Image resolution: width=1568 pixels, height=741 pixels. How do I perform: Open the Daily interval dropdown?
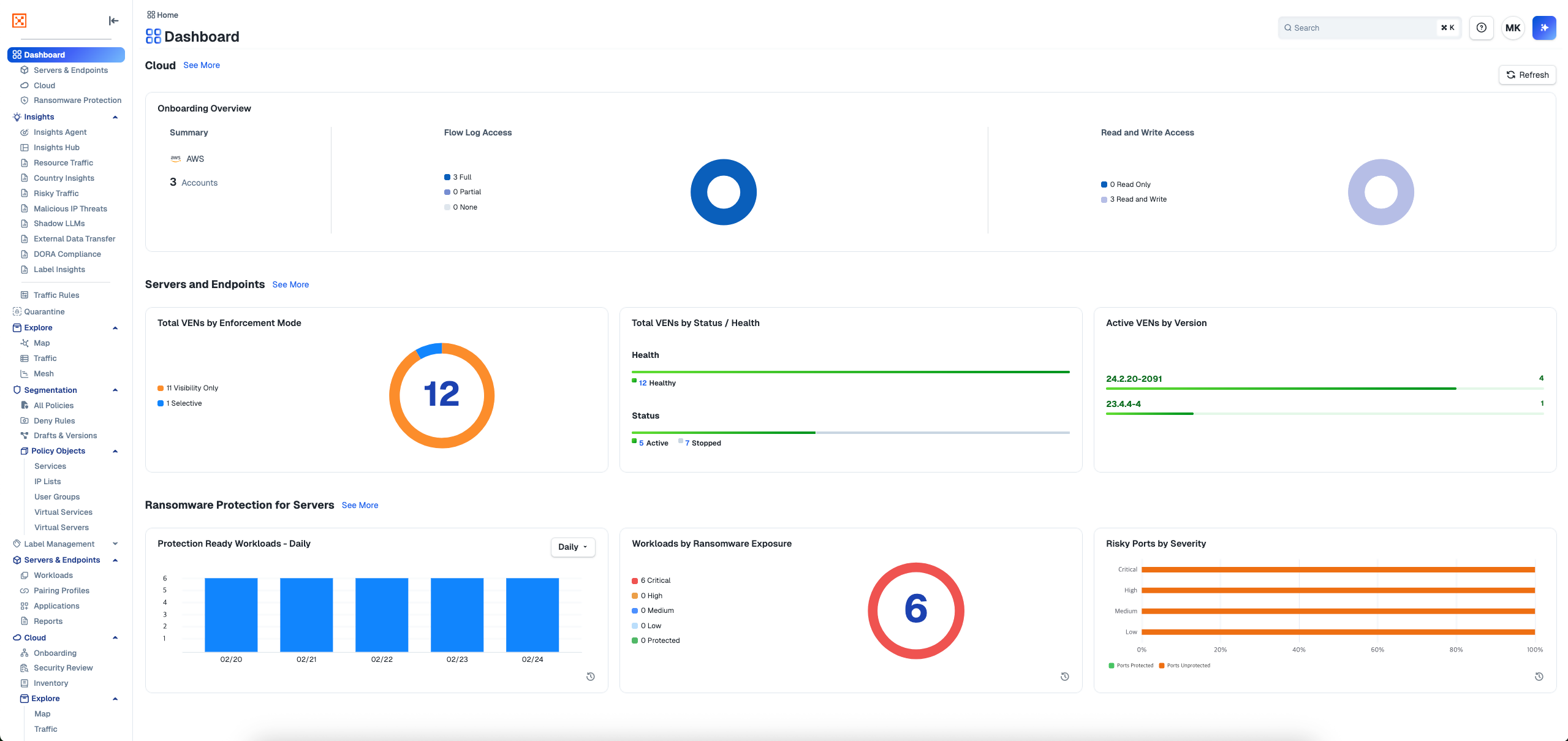[x=572, y=547]
